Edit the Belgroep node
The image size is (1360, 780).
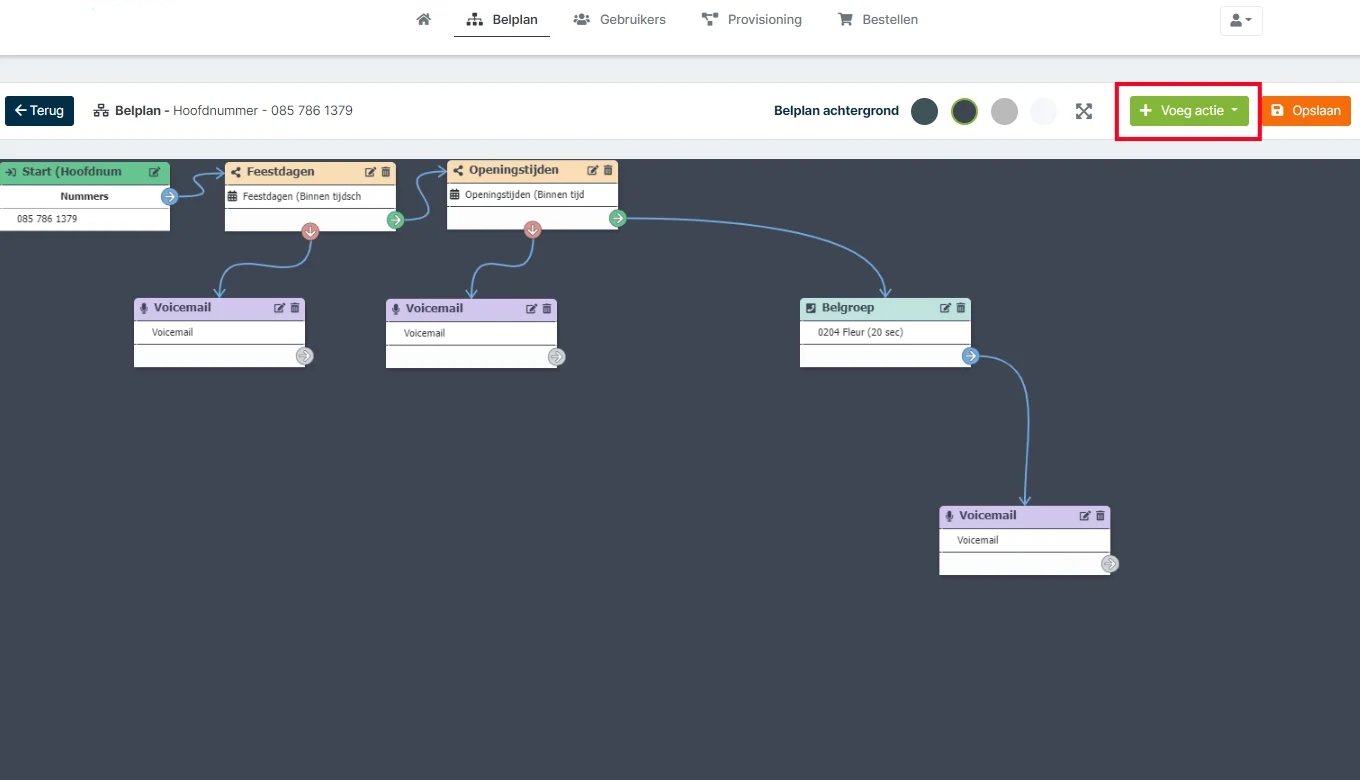tap(945, 308)
